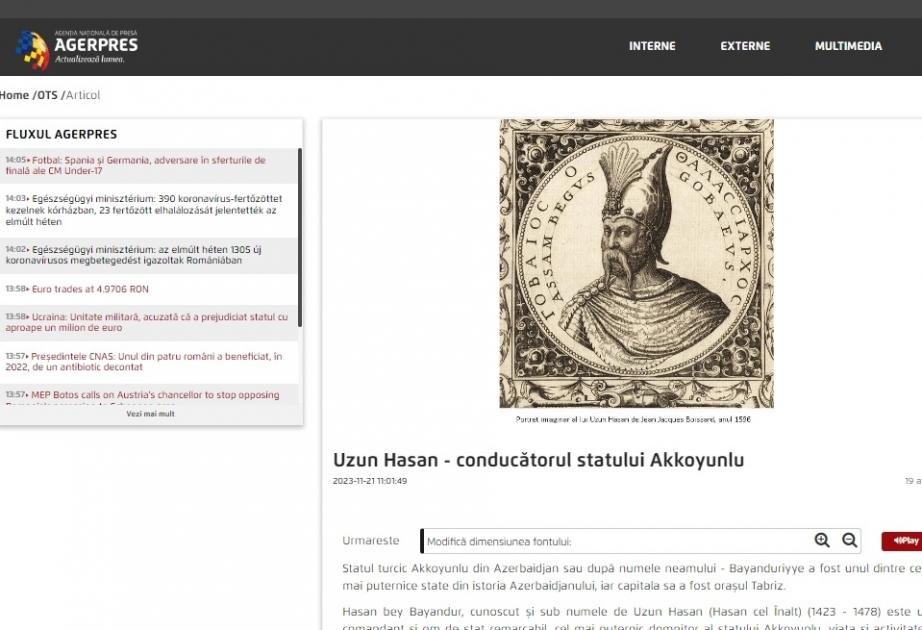Viewport: 922px width, 630px height.
Task: Decrease font size with zoom-out icon
Action: pyautogui.click(x=849, y=540)
